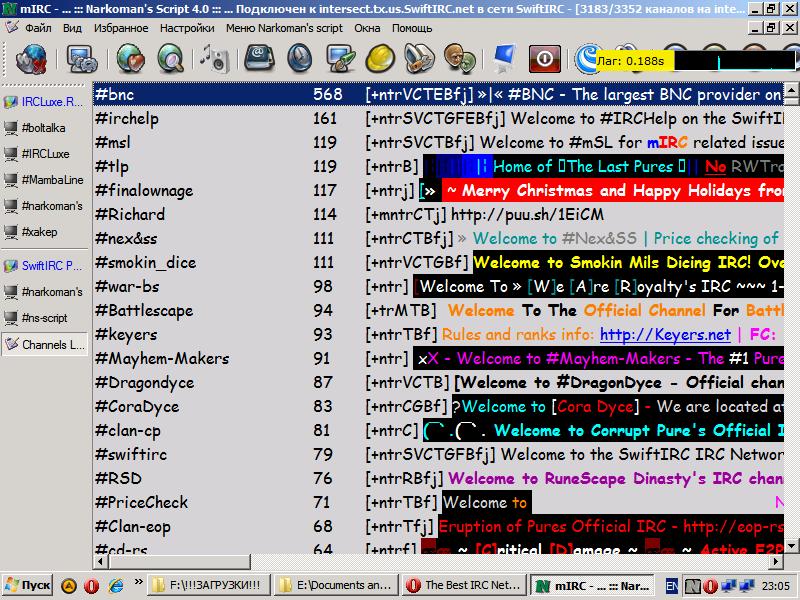
Task: Click the Лаг: 0.188s lag indicator
Action: point(635,61)
